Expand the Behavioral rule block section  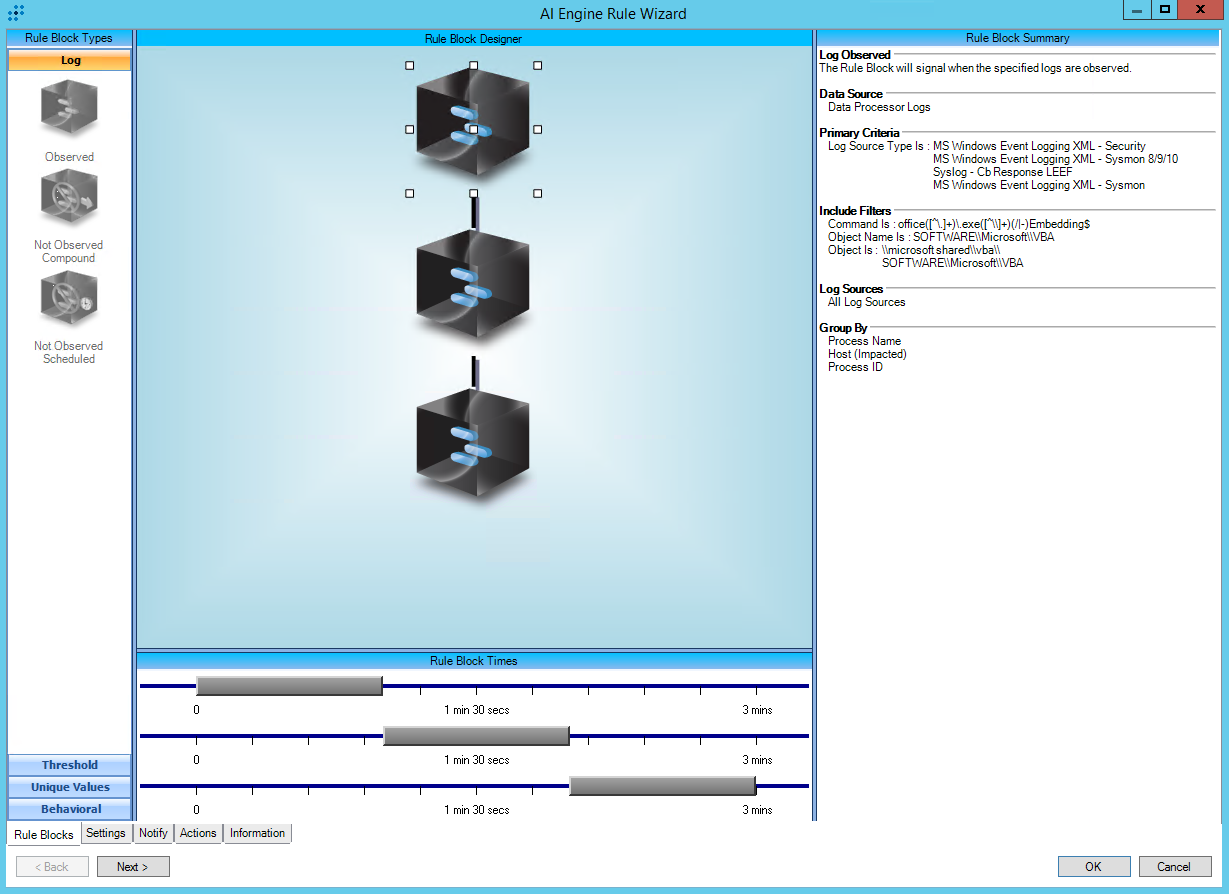70,809
